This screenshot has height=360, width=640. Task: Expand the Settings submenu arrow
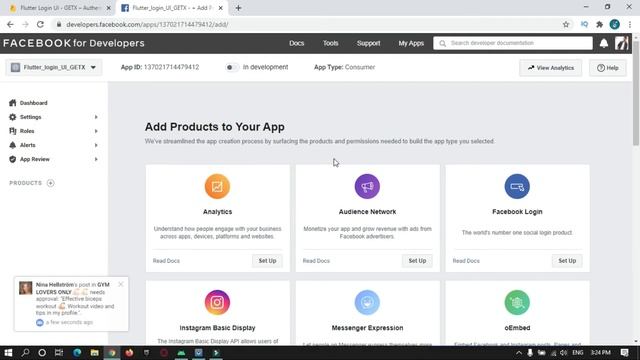(x=96, y=117)
